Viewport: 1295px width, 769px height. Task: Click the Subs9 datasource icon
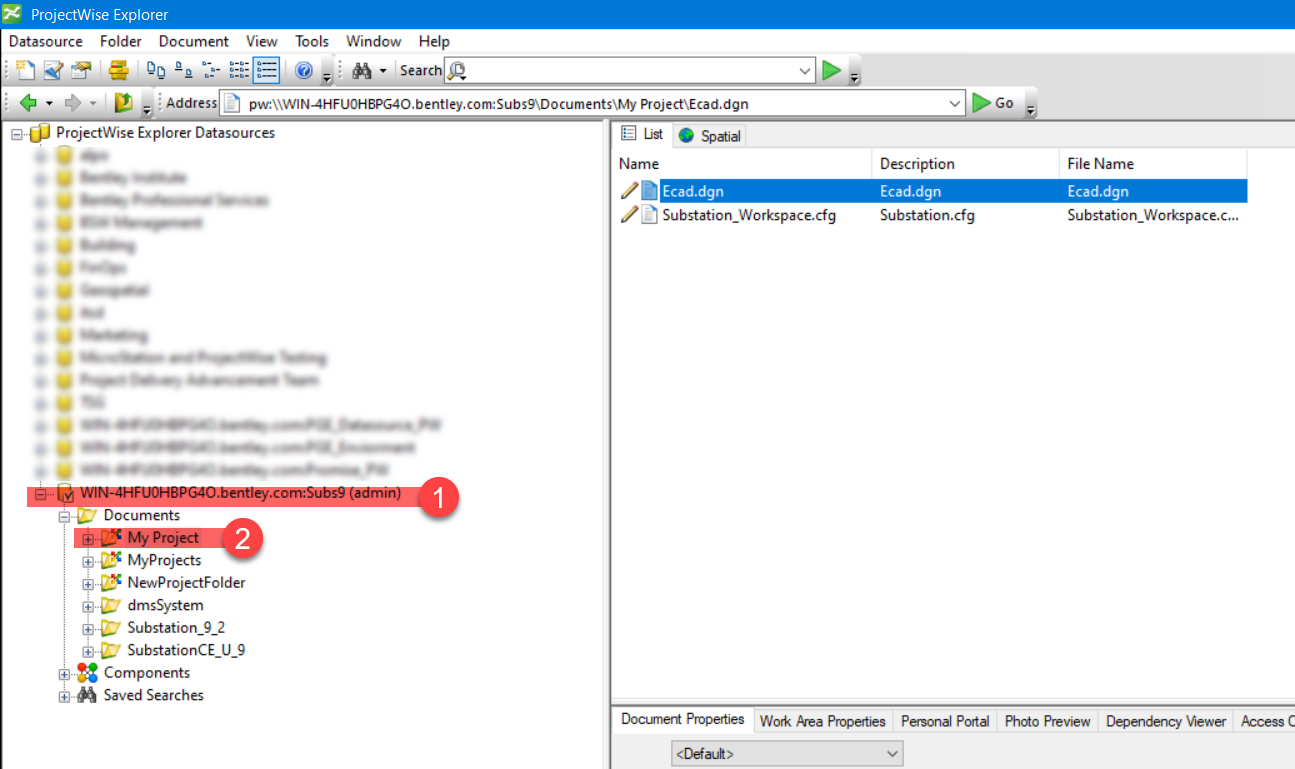(x=66, y=493)
